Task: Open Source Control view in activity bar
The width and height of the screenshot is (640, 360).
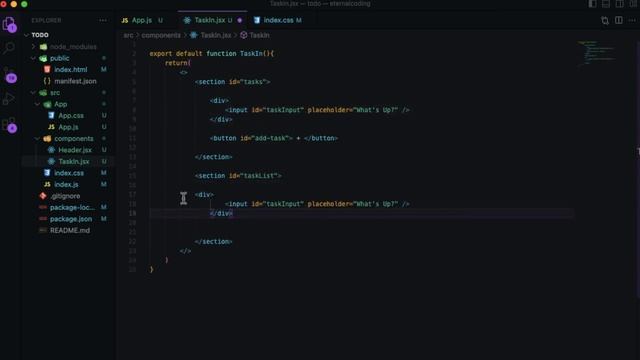Action: click(x=10, y=75)
